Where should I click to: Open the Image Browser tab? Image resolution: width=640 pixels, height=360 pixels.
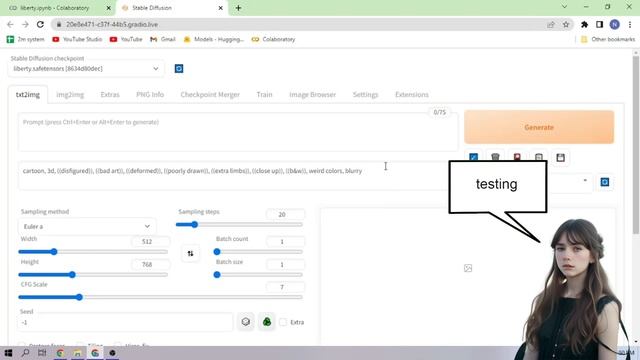pyautogui.click(x=313, y=95)
